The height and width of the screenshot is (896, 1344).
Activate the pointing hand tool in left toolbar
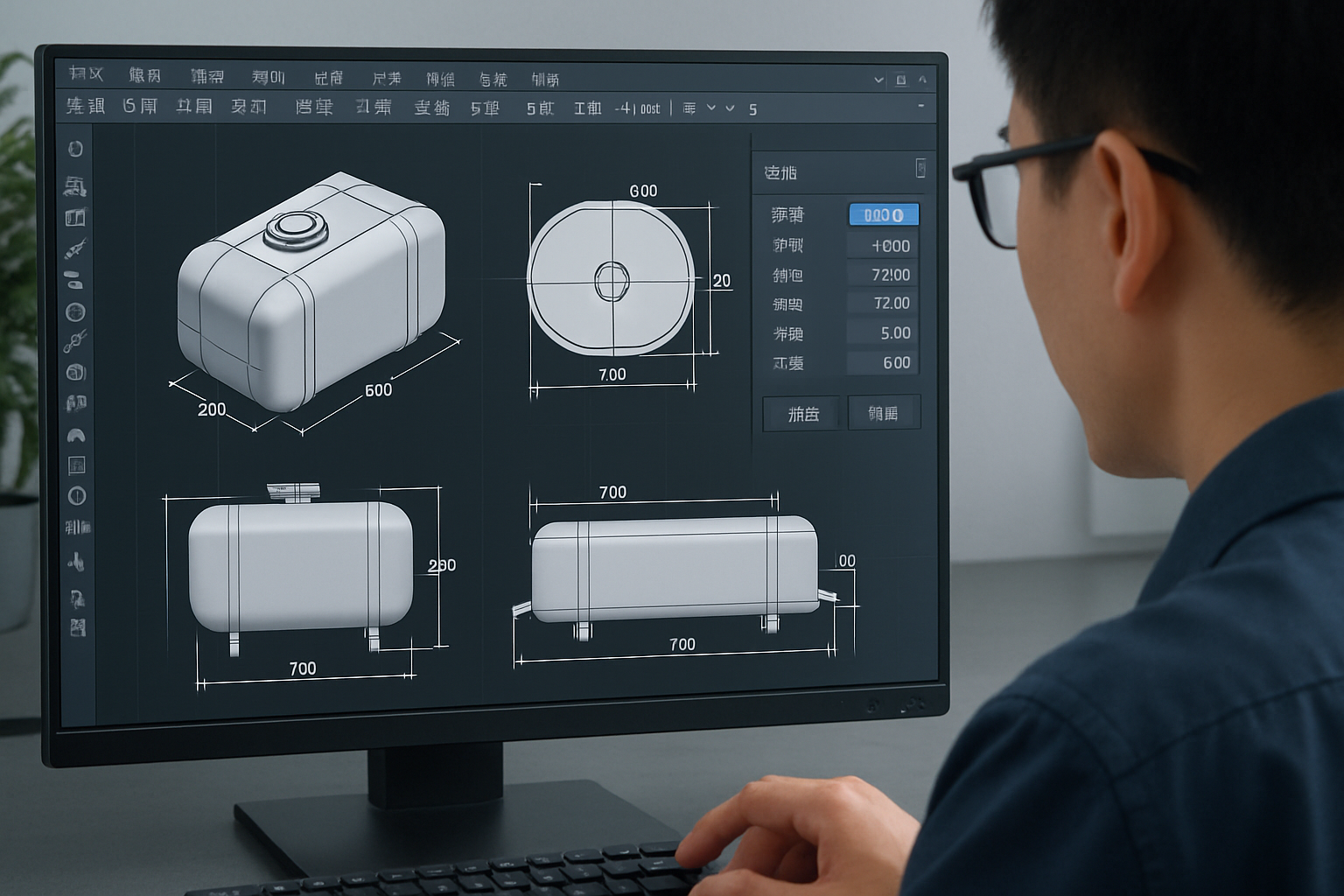pyautogui.click(x=76, y=562)
